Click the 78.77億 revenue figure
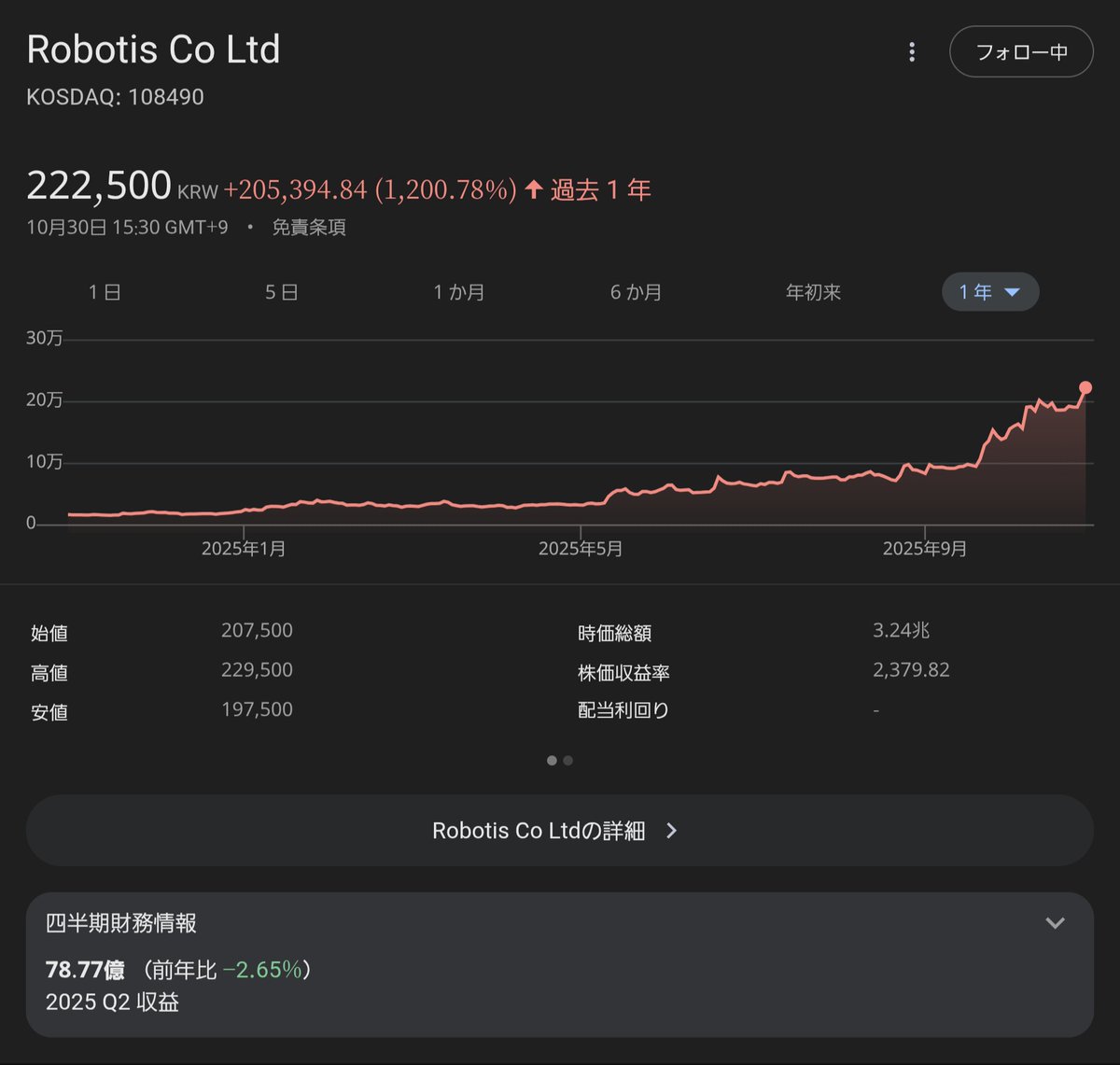The image size is (1120, 1065). [x=85, y=970]
